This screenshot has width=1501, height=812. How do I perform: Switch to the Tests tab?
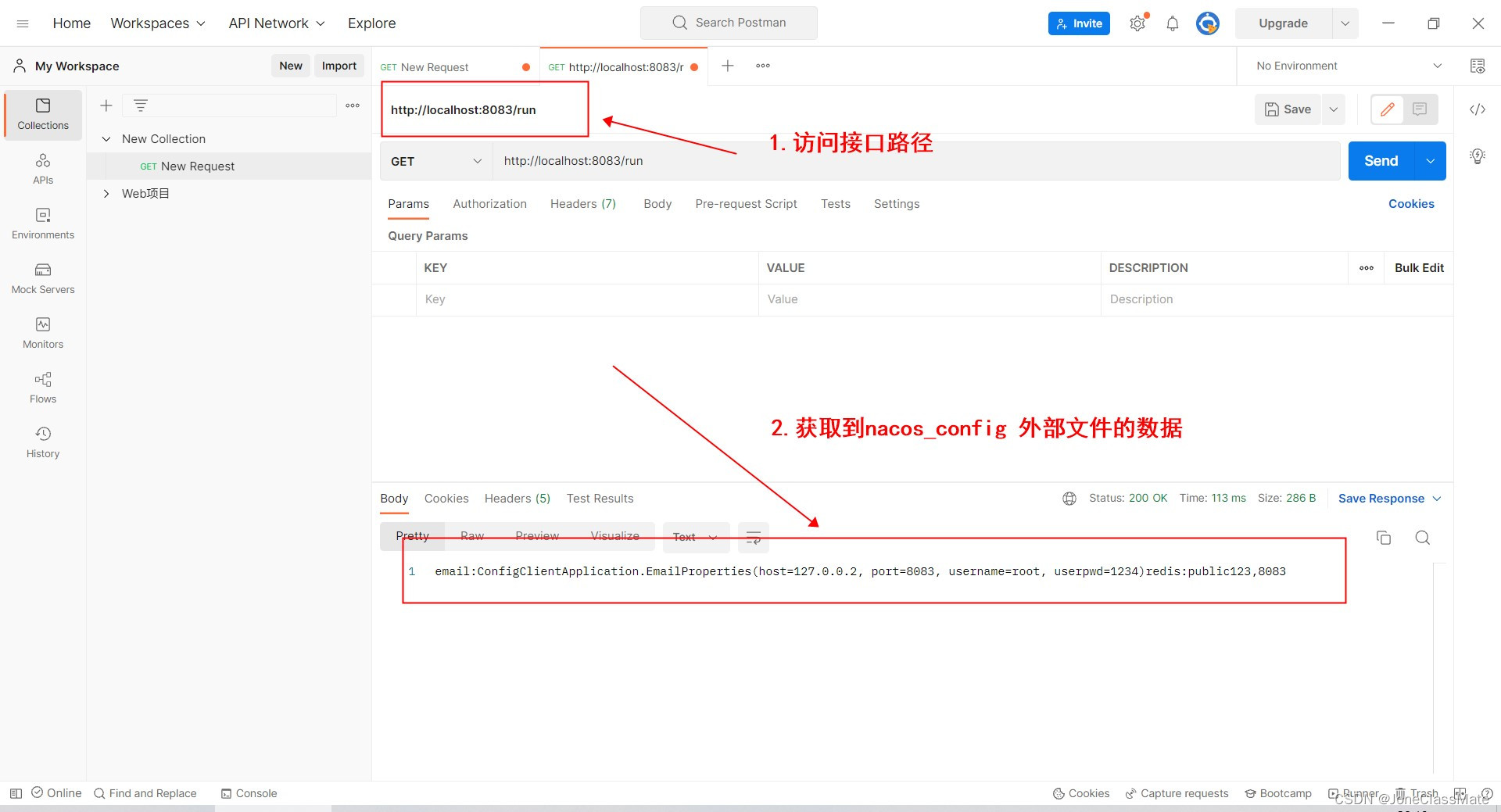(835, 204)
